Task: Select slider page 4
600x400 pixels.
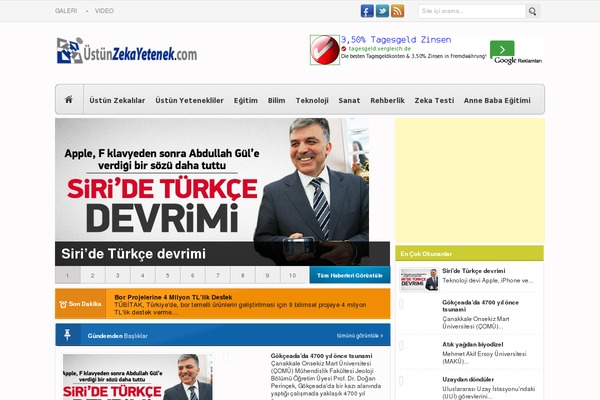Action: [x=143, y=275]
